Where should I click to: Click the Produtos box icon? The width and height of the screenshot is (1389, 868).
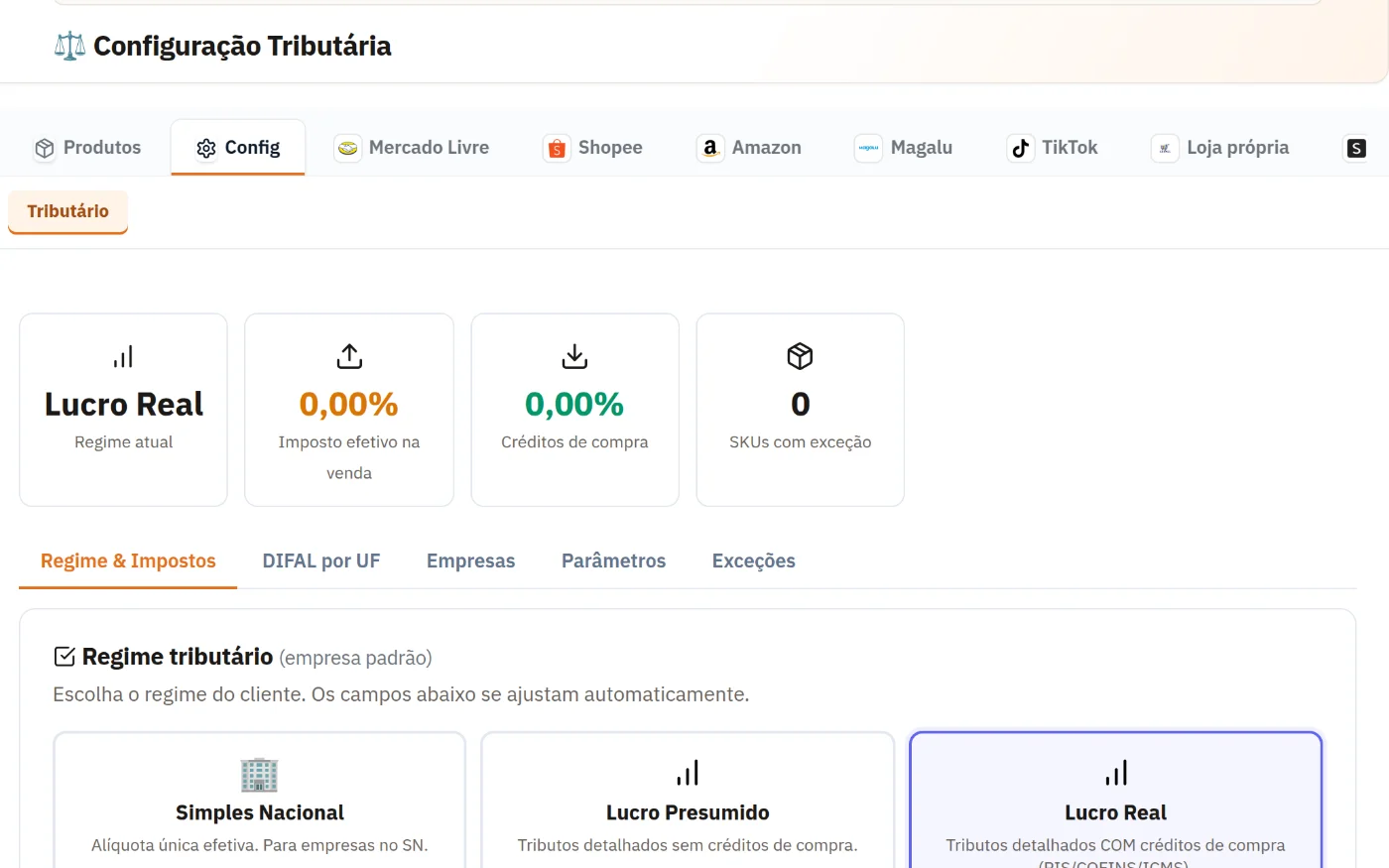coord(45,148)
